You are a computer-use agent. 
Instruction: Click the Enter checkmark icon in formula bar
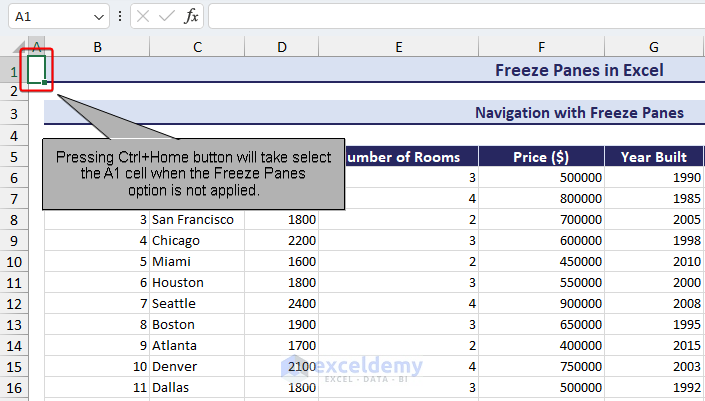166,17
